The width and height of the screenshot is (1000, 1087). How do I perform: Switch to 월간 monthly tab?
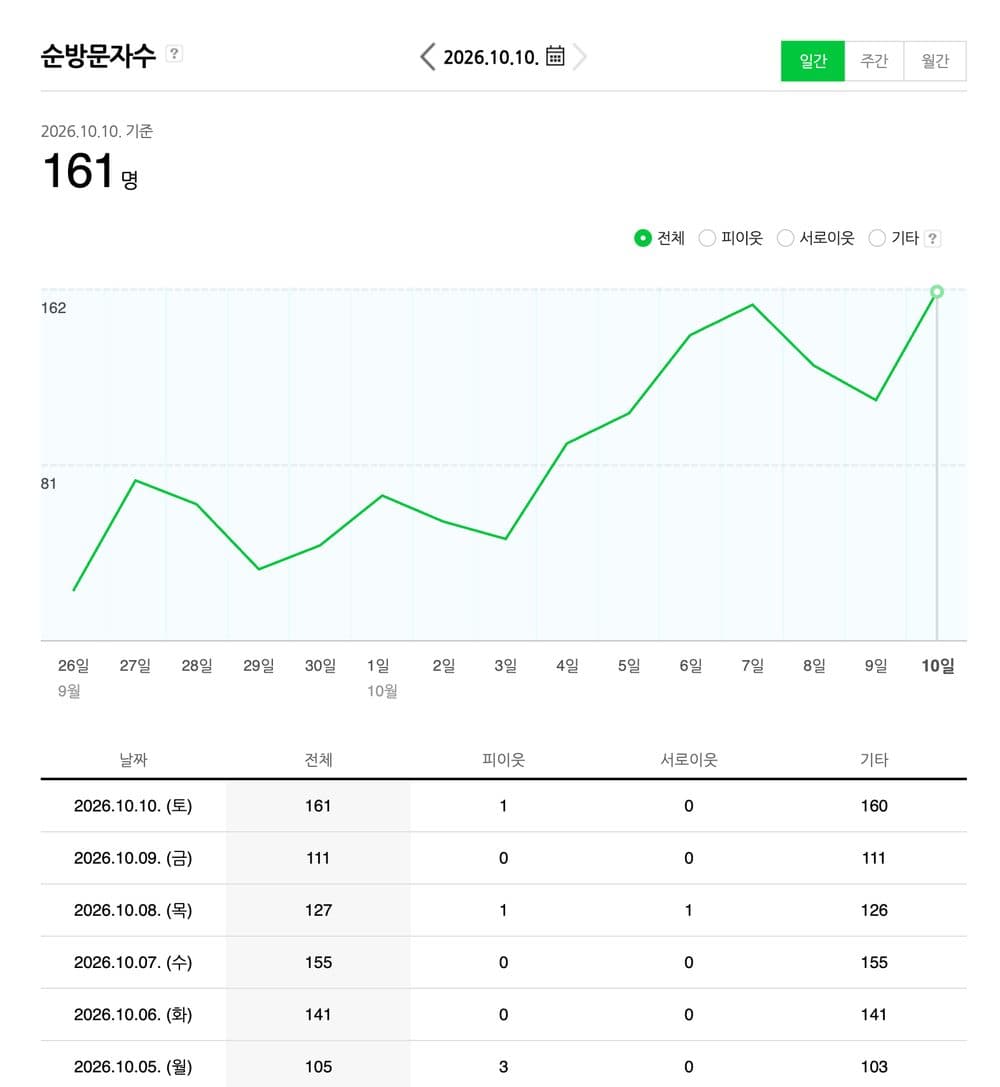pyautogui.click(x=935, y=61)
